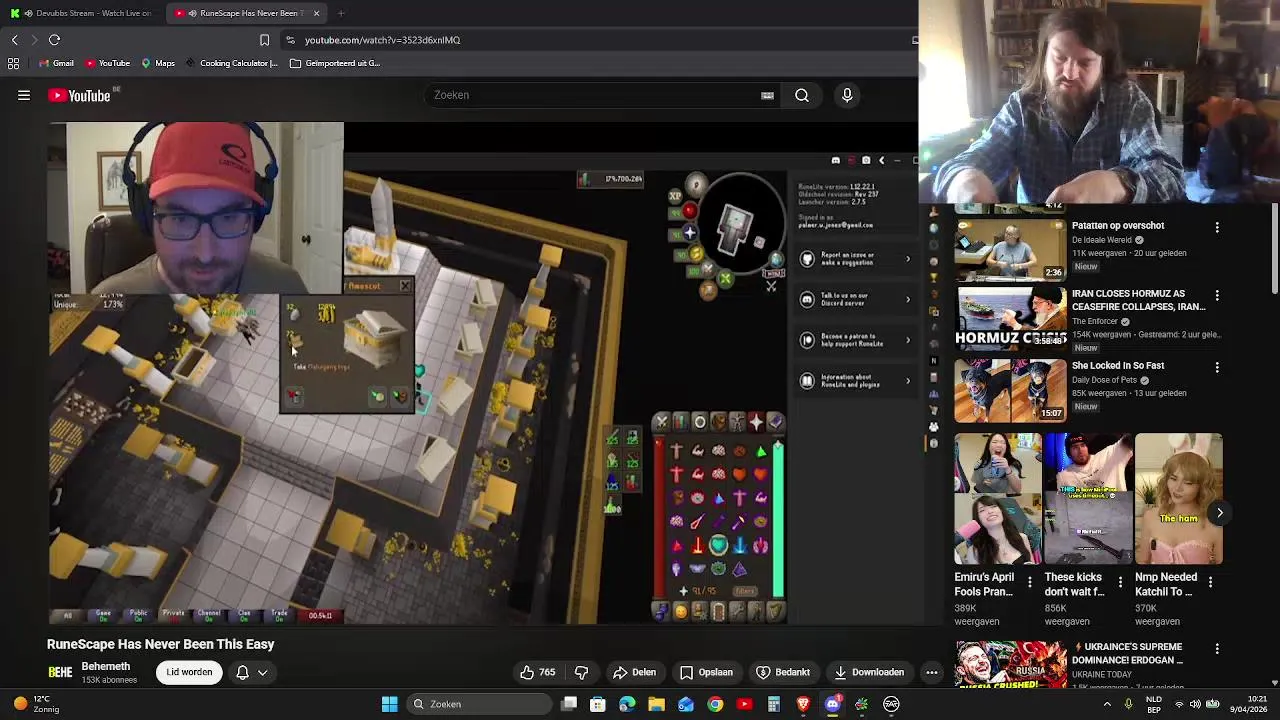This screenshot has width=1280, height=720.
Task: Open a new browser tab
Action: (x=341, y=13)
